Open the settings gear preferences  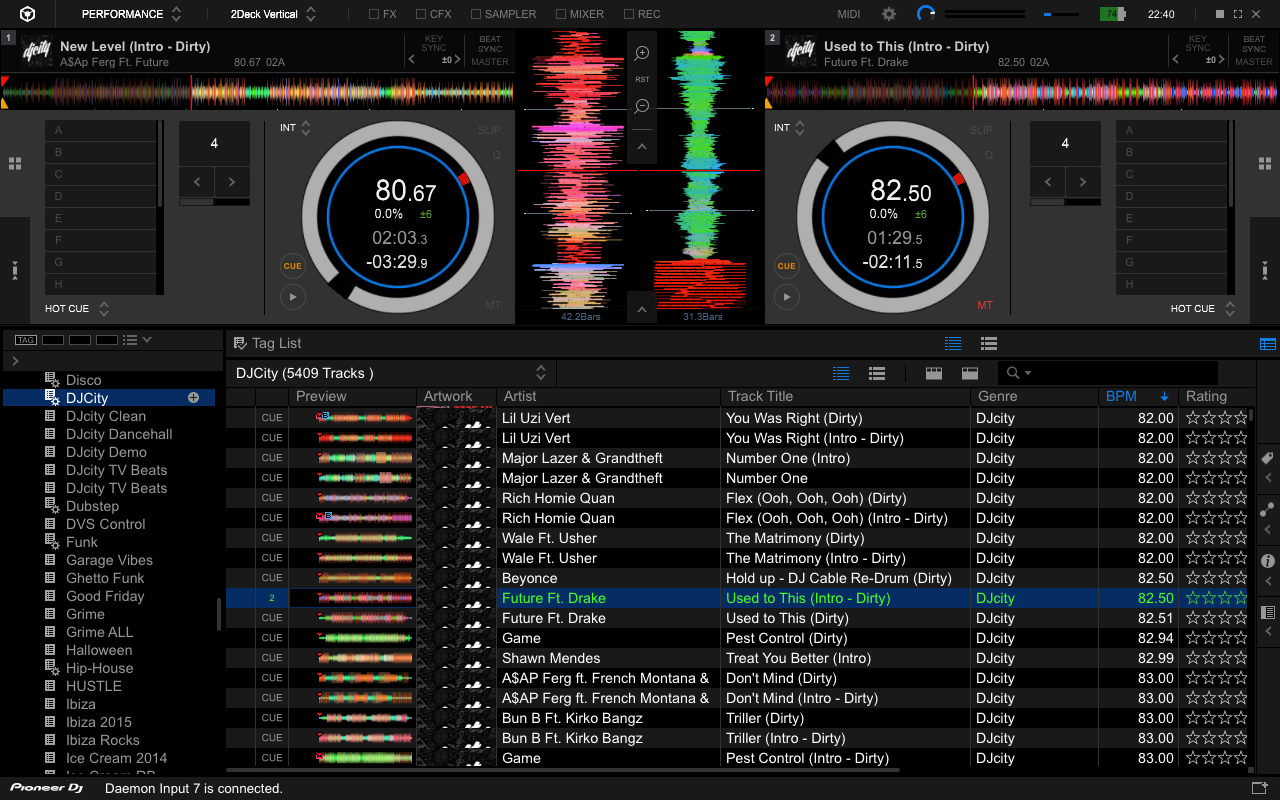pos(889,14)
